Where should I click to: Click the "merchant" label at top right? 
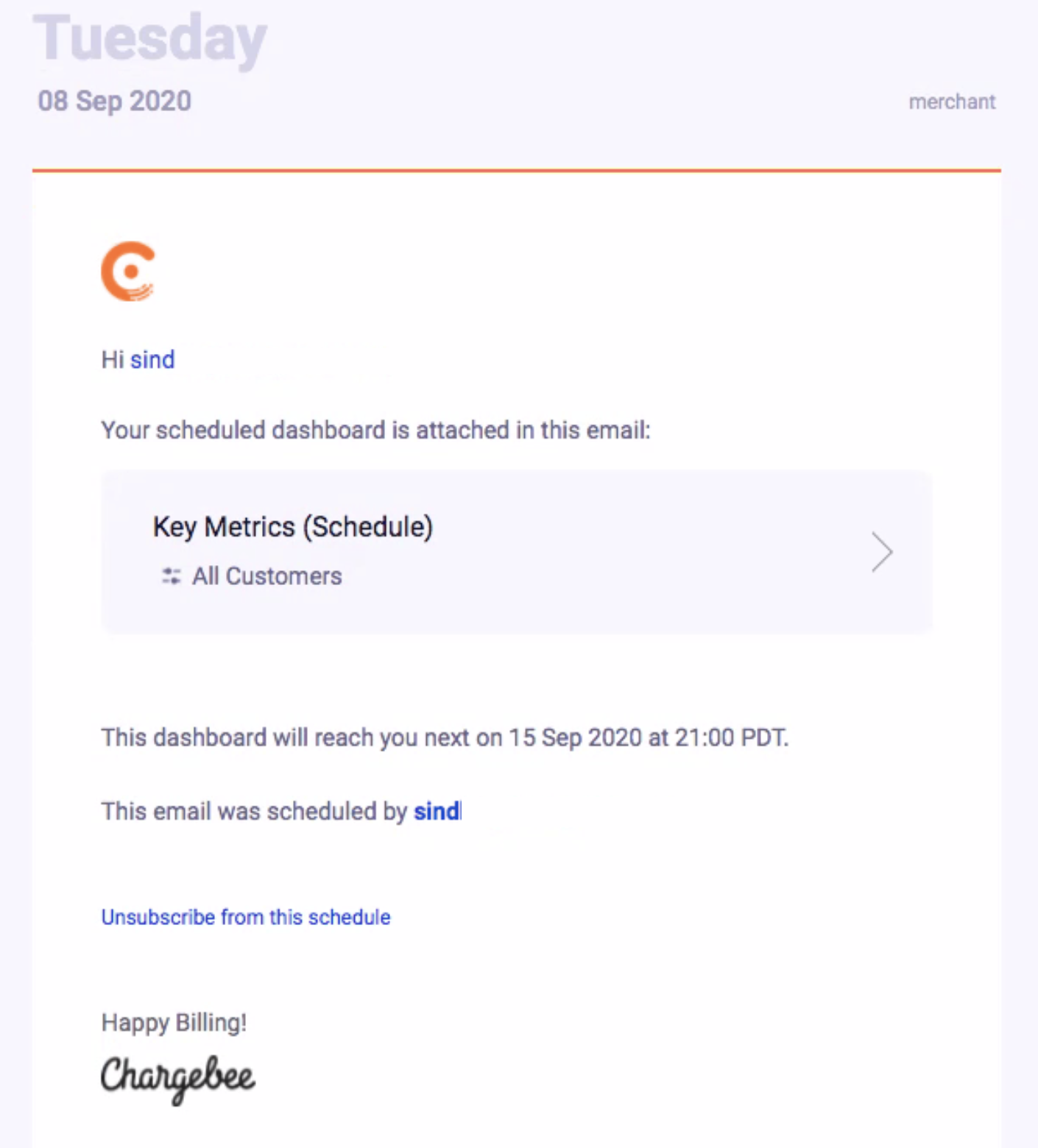point(951,102)
